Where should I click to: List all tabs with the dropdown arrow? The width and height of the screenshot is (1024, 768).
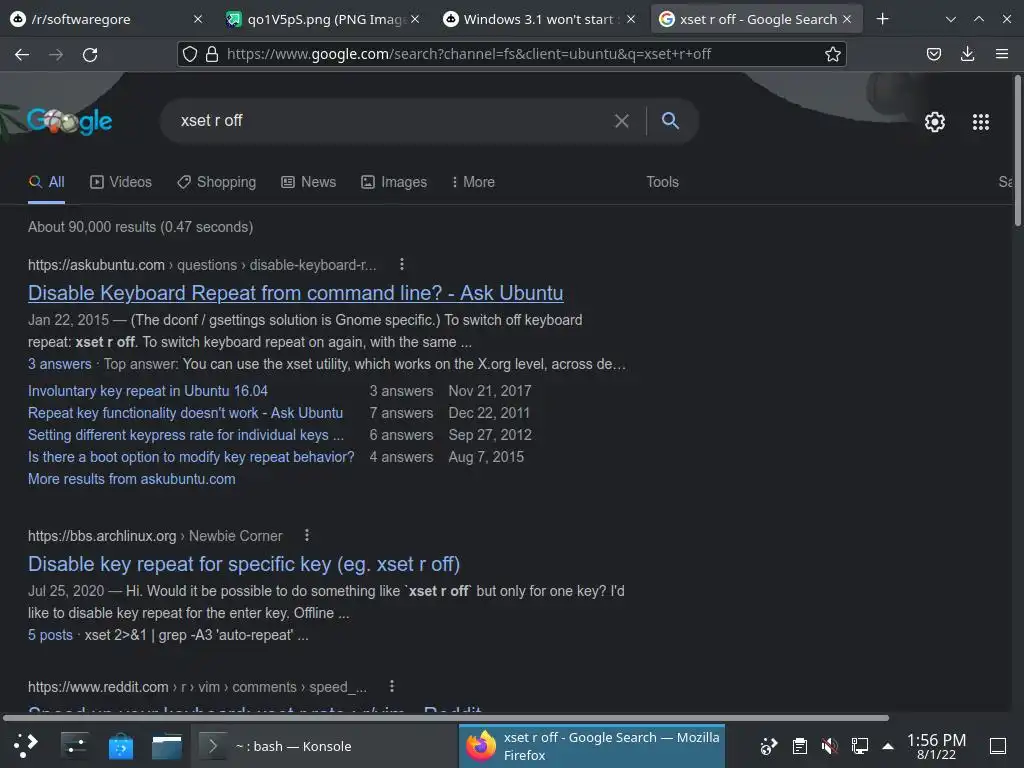tap(951, 19)
